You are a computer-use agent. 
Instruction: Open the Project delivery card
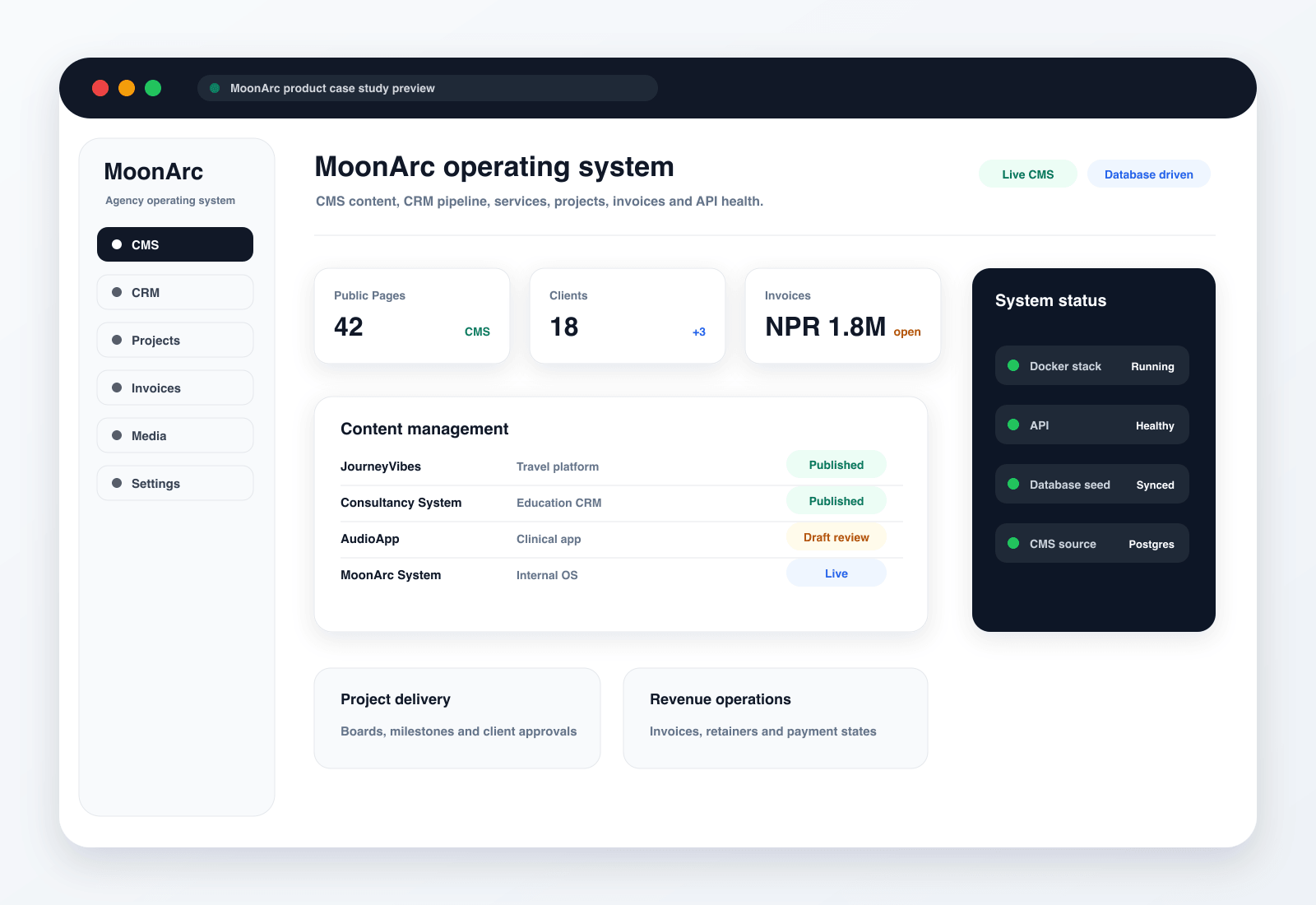(457, 718)
